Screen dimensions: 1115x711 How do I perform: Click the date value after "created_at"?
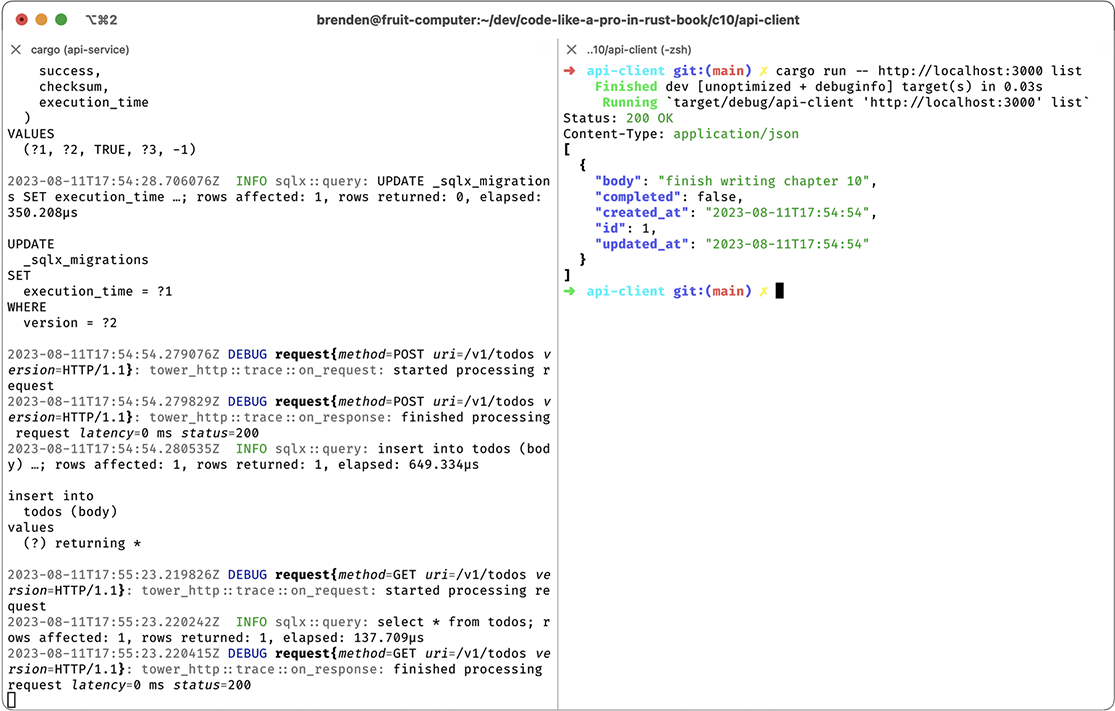787,213
